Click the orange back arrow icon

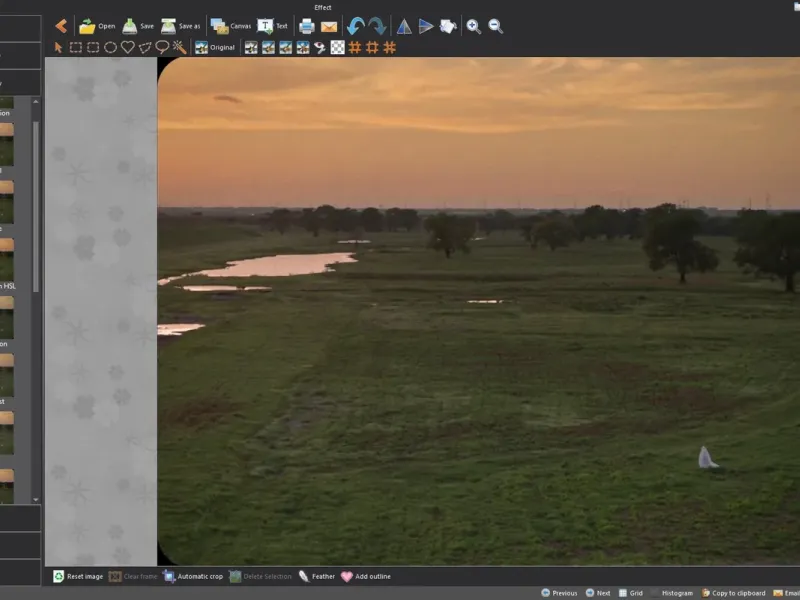coord(61,26)
